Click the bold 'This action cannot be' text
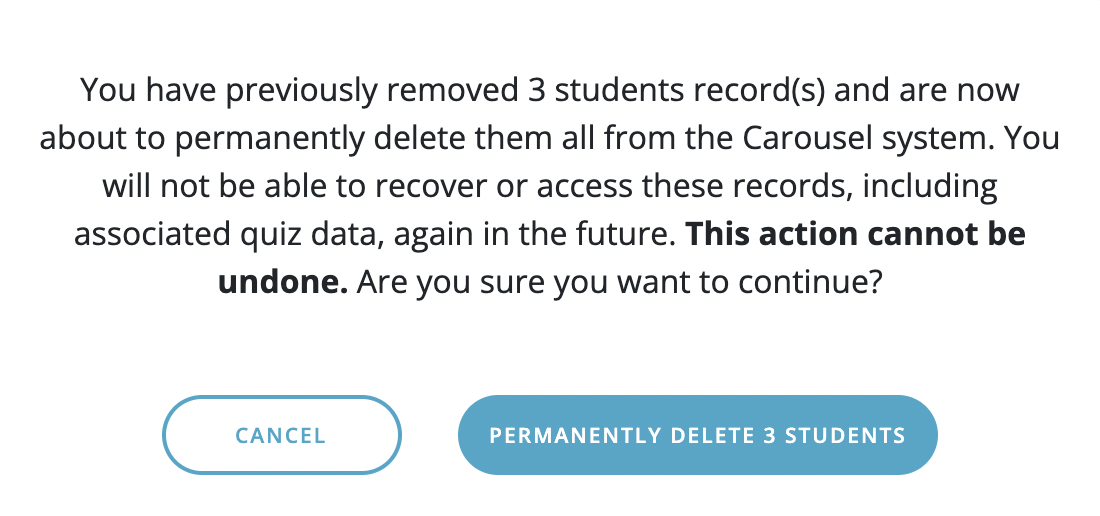1100x516 pixels. [855, 234]
